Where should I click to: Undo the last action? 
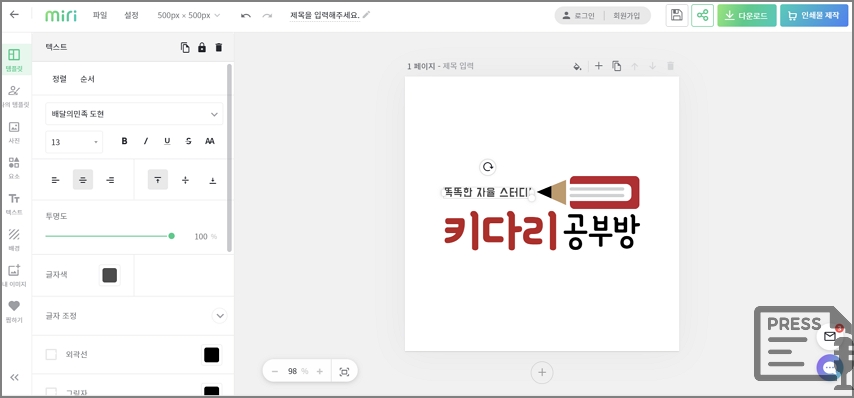point(246,16)
